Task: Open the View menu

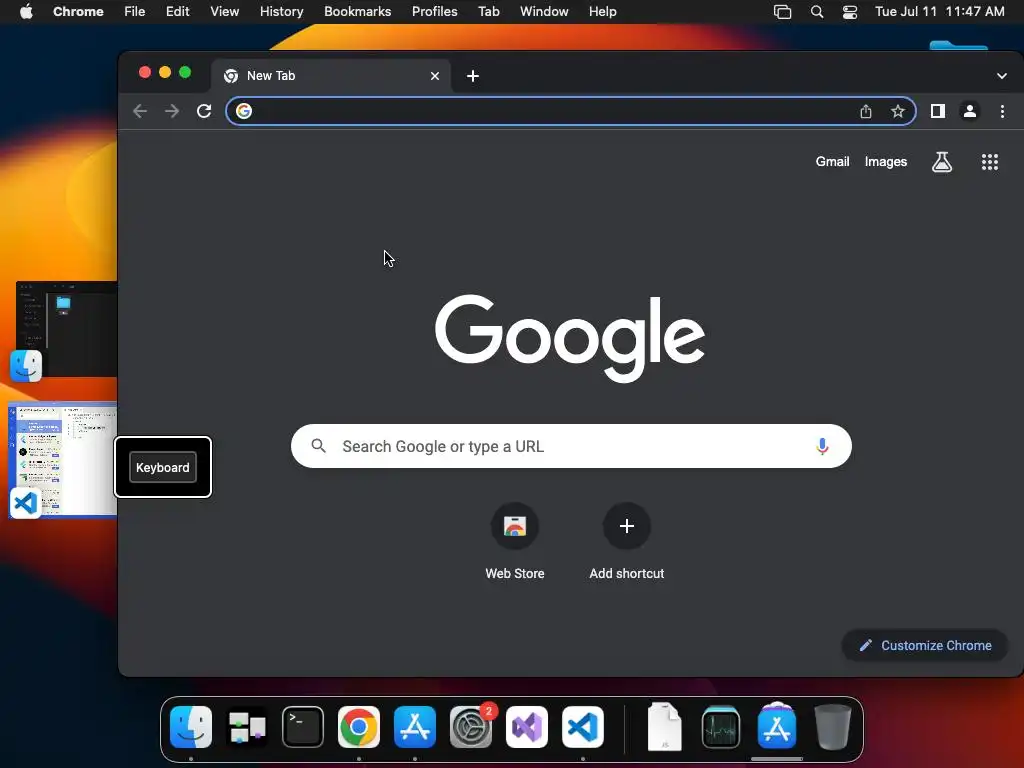Action: [225, 12]
